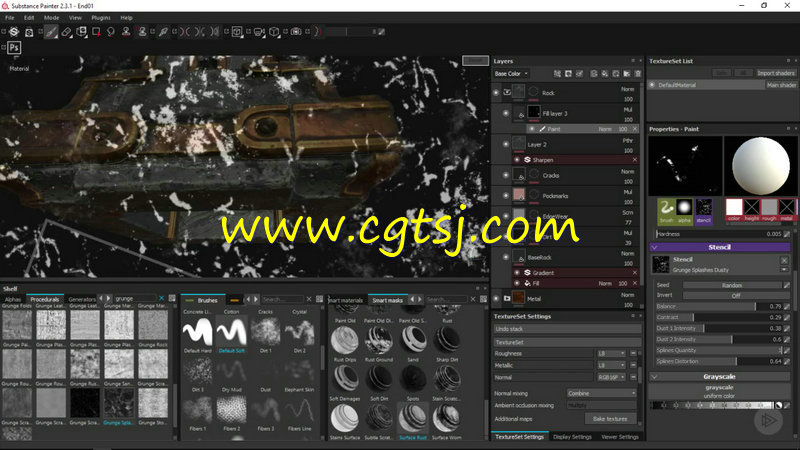Open Normal mixing Combine dropdown
The image size is (800, 450).
point(602,393)
